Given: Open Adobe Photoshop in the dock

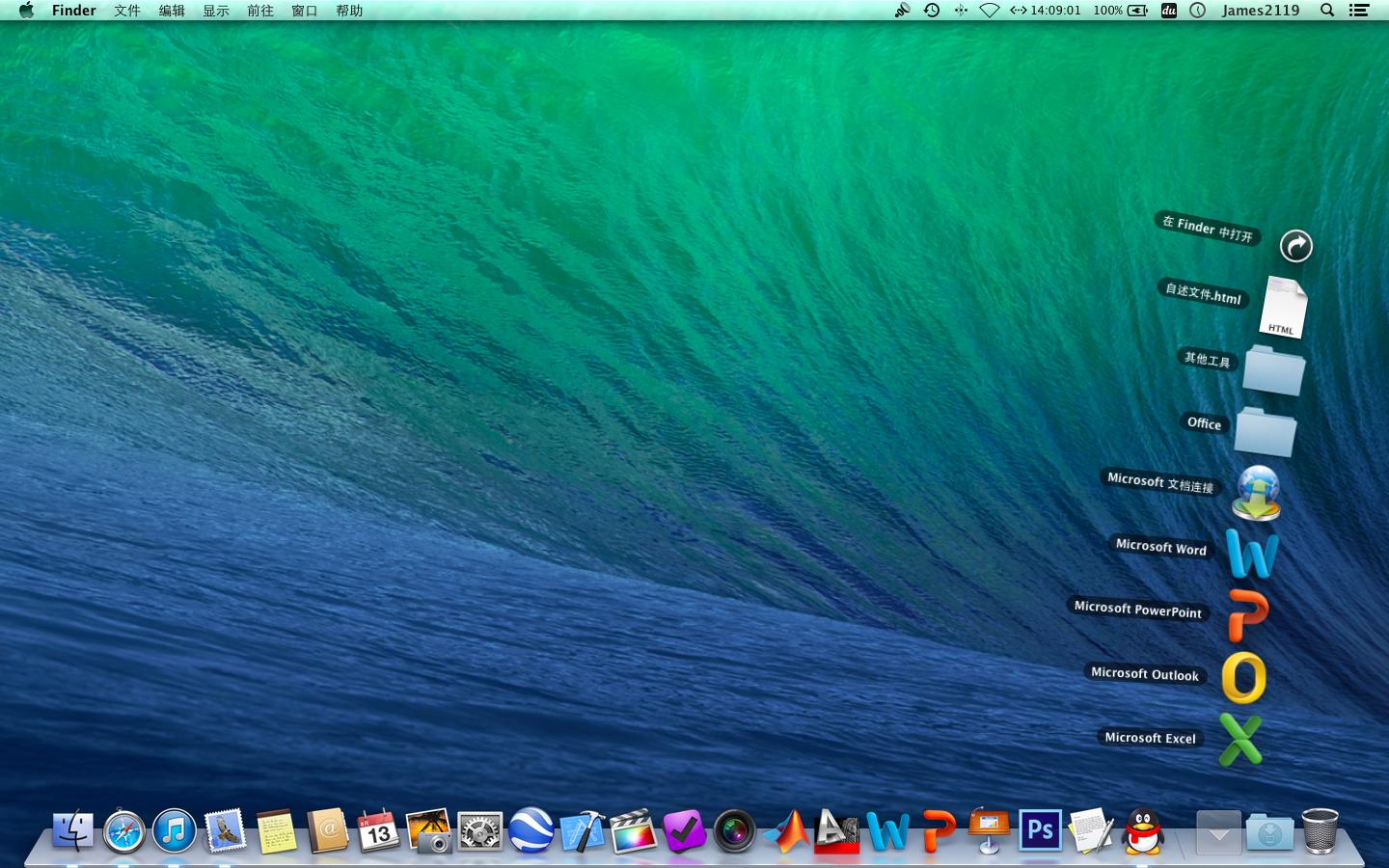Looking at the screenshot, I should click(x=1040, y=830).
